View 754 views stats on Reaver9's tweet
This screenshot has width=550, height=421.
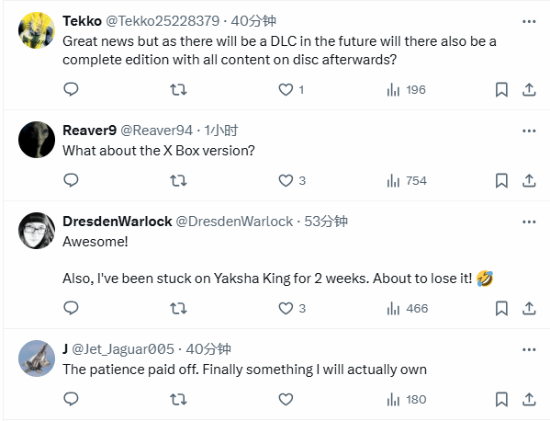tap(407, 181)
